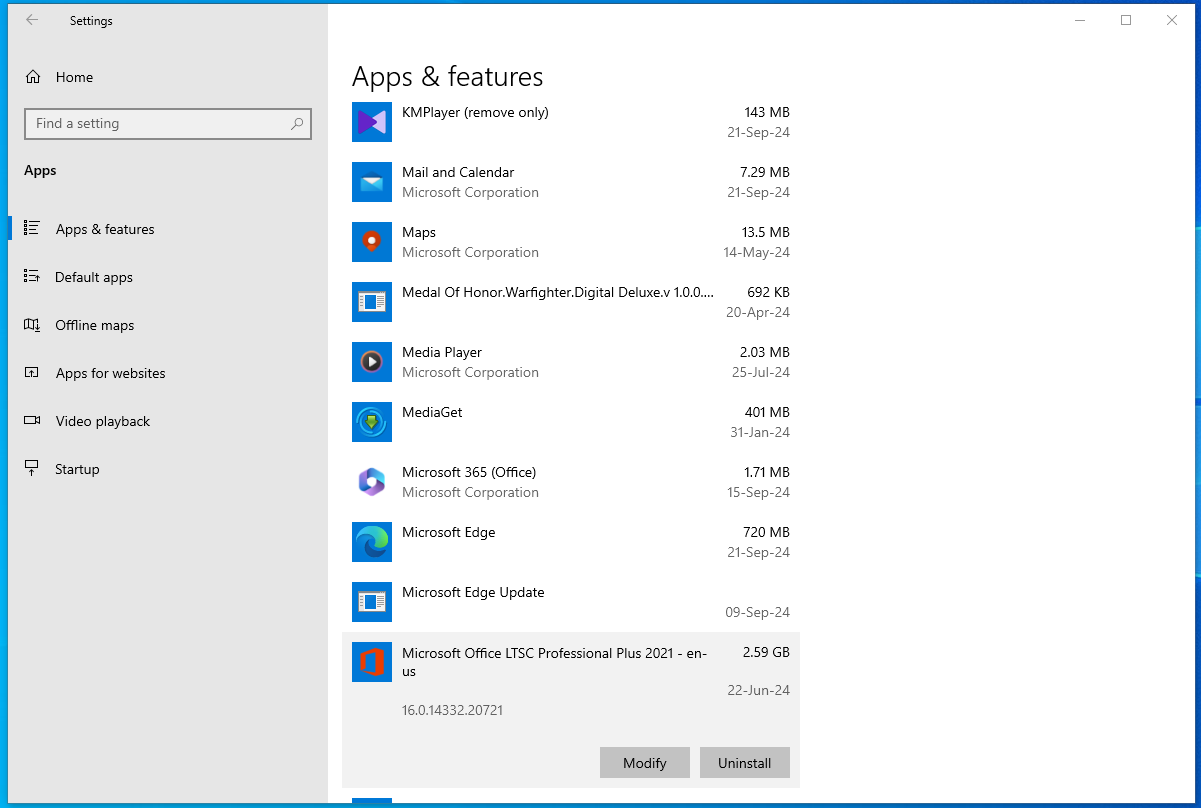Select the Microsoft 365 (Office) entry name
Viewport: 1201px width, 808px height.
tap(469, 472)
